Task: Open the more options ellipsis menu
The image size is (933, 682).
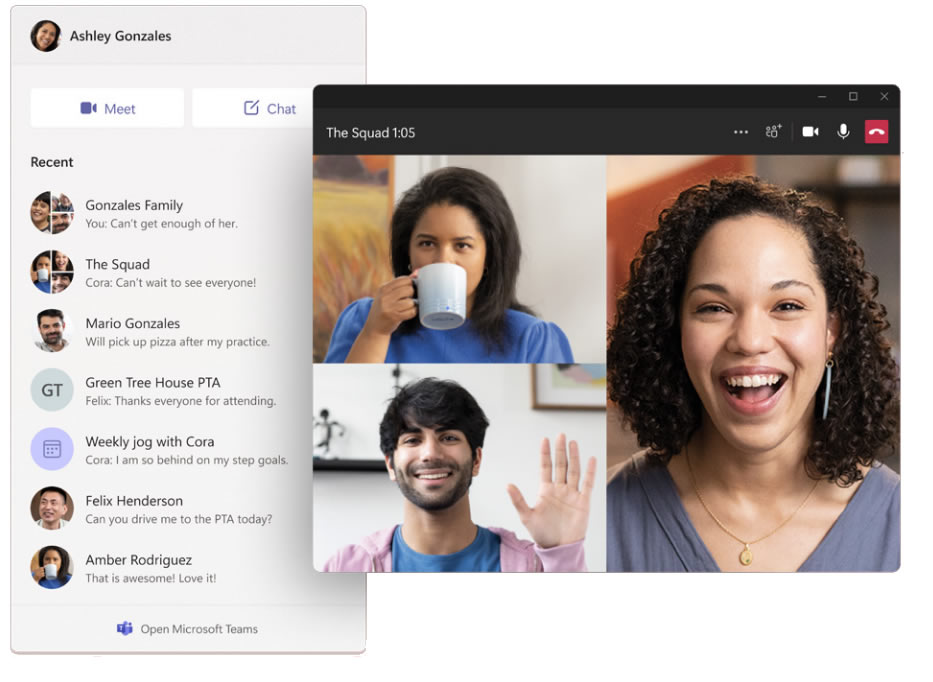Action: point(741,132)
